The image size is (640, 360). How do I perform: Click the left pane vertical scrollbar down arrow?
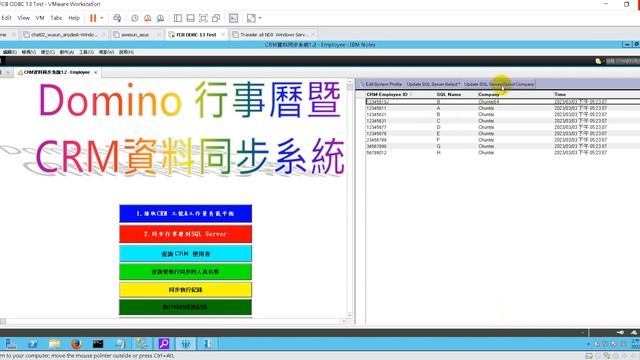pos(350,316)
